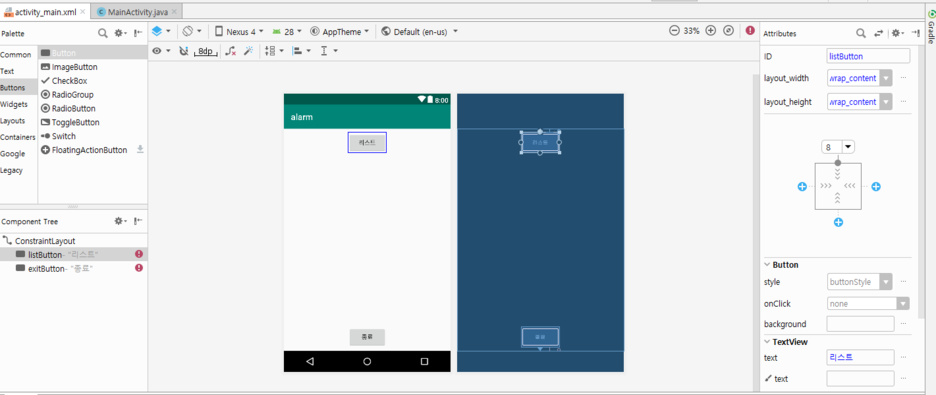The image size is (936, 395).
Task: Pick RadioButton widget in the palette
Action: point(93,109)
